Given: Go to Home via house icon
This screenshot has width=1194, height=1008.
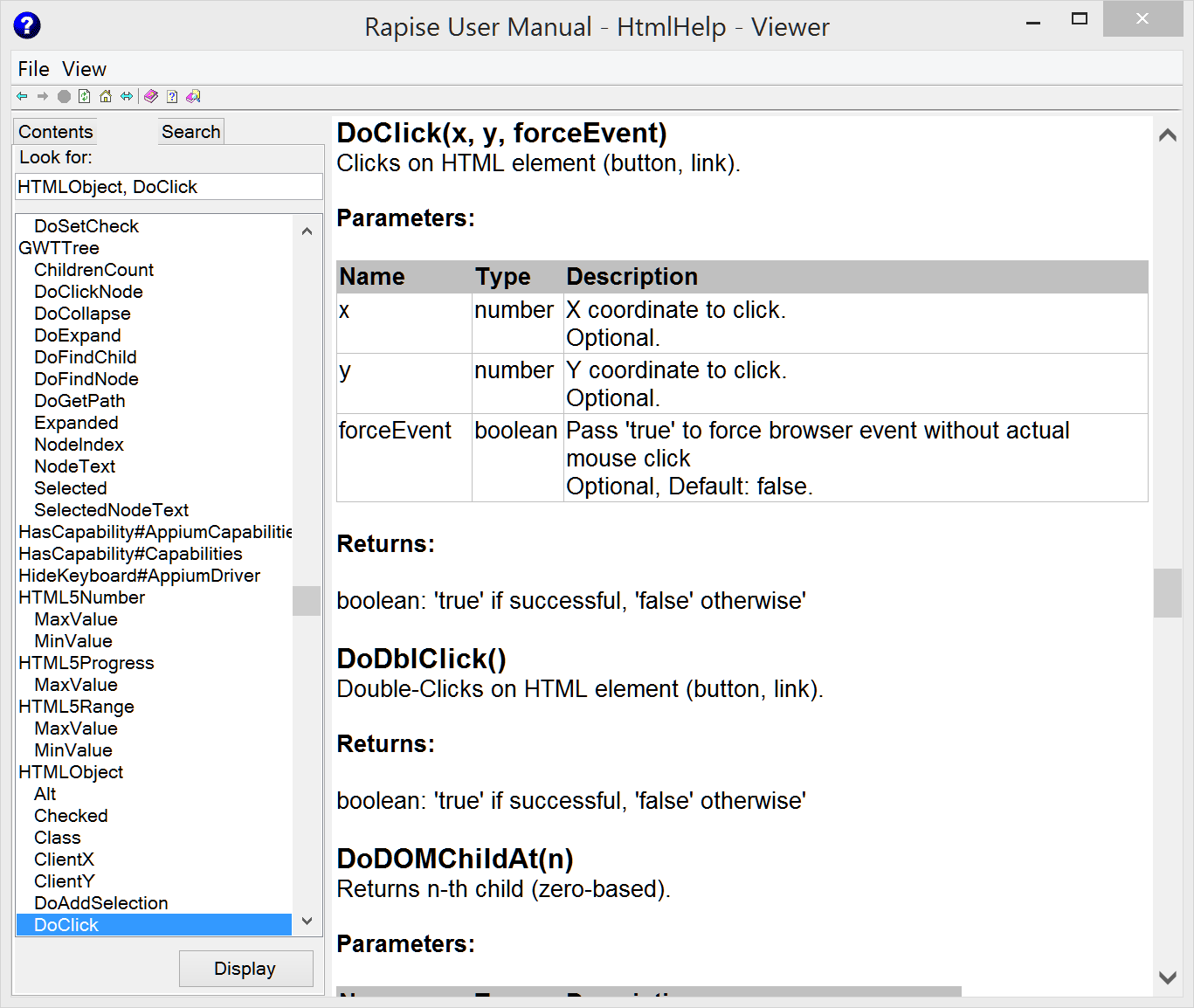Looking at the screenshot, I should [x=106, y=96].
